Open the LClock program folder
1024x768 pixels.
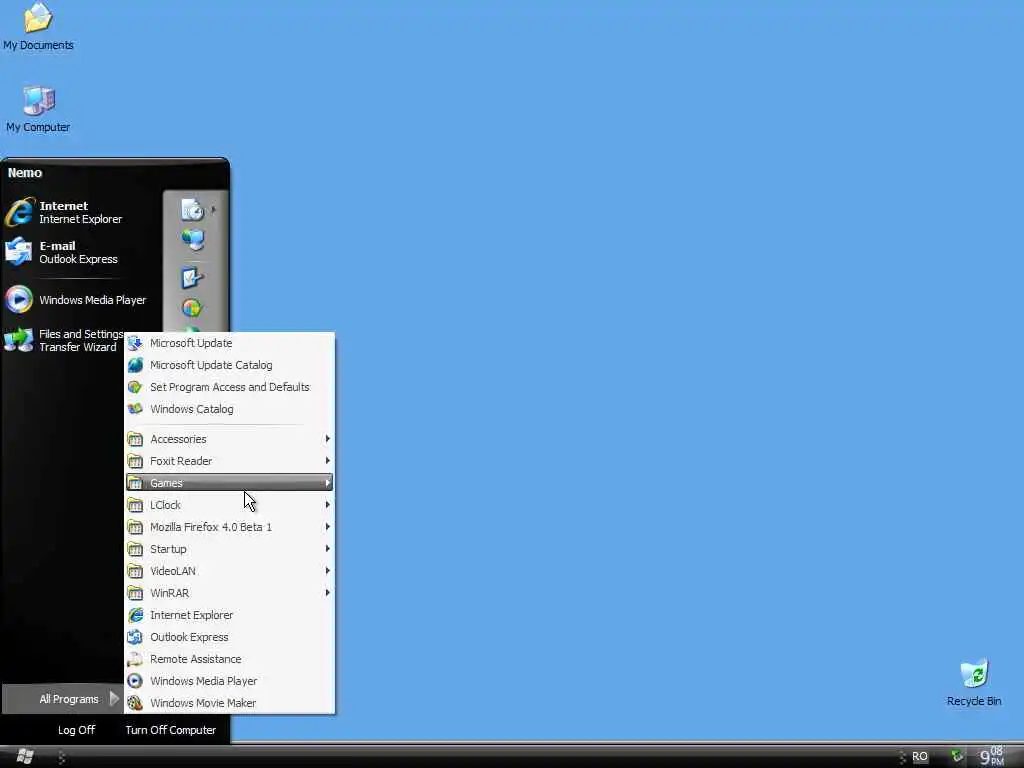click(x=229, y=505)
